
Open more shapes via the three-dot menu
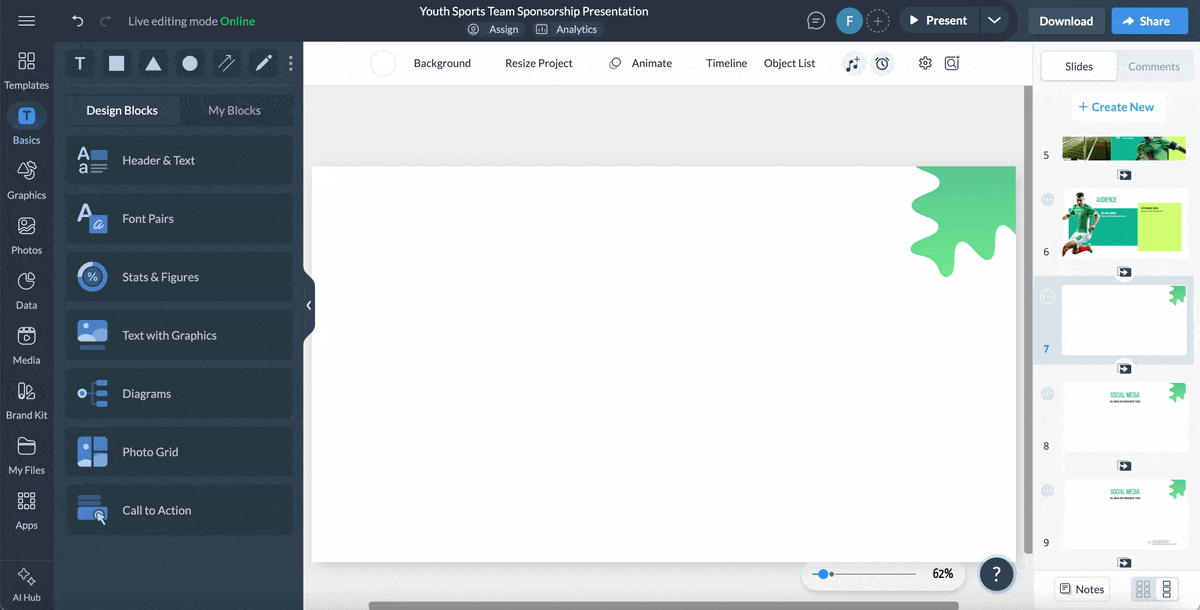[x=290, y=63]
